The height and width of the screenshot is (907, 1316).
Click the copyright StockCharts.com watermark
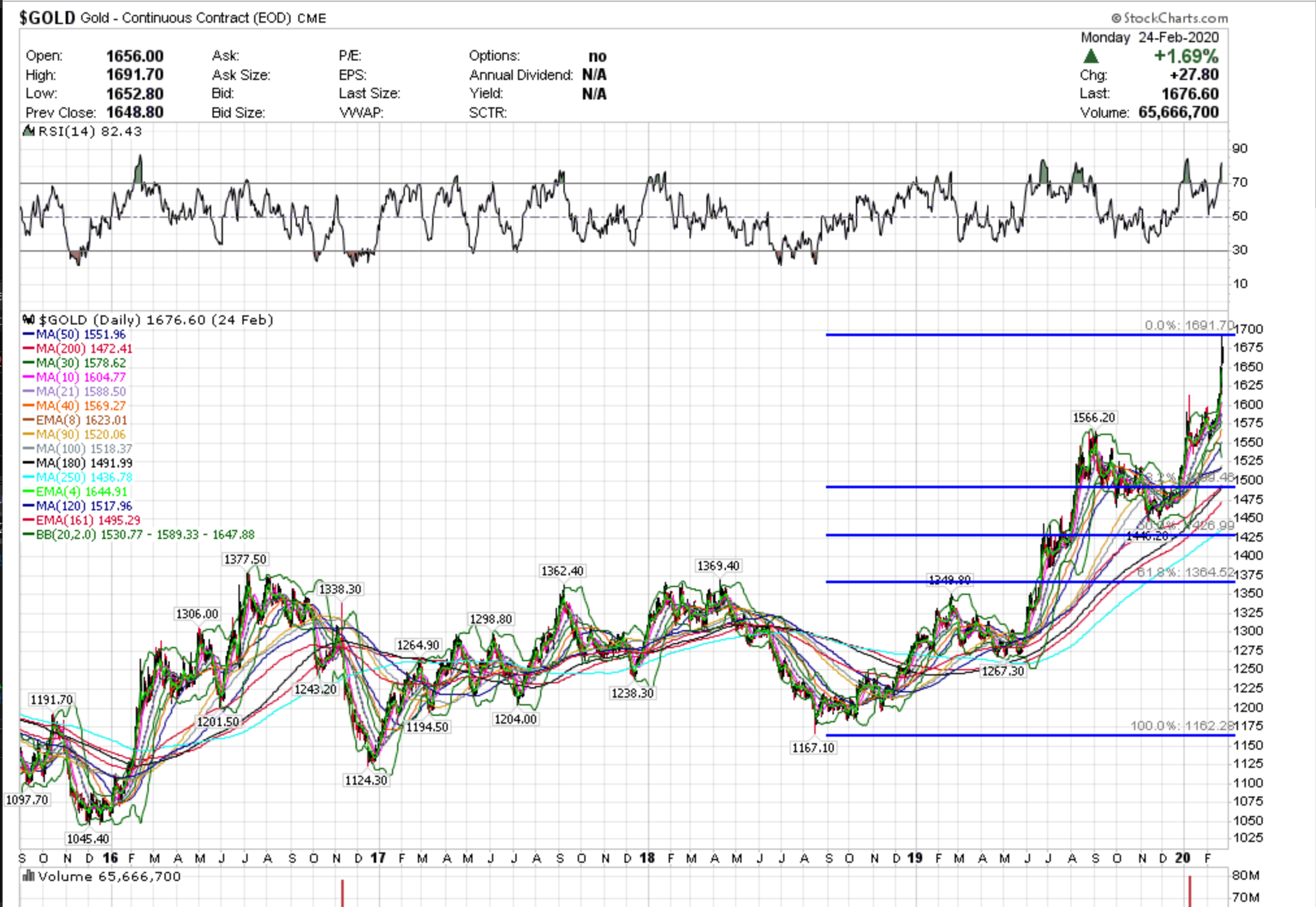(x=1169, y=18)
